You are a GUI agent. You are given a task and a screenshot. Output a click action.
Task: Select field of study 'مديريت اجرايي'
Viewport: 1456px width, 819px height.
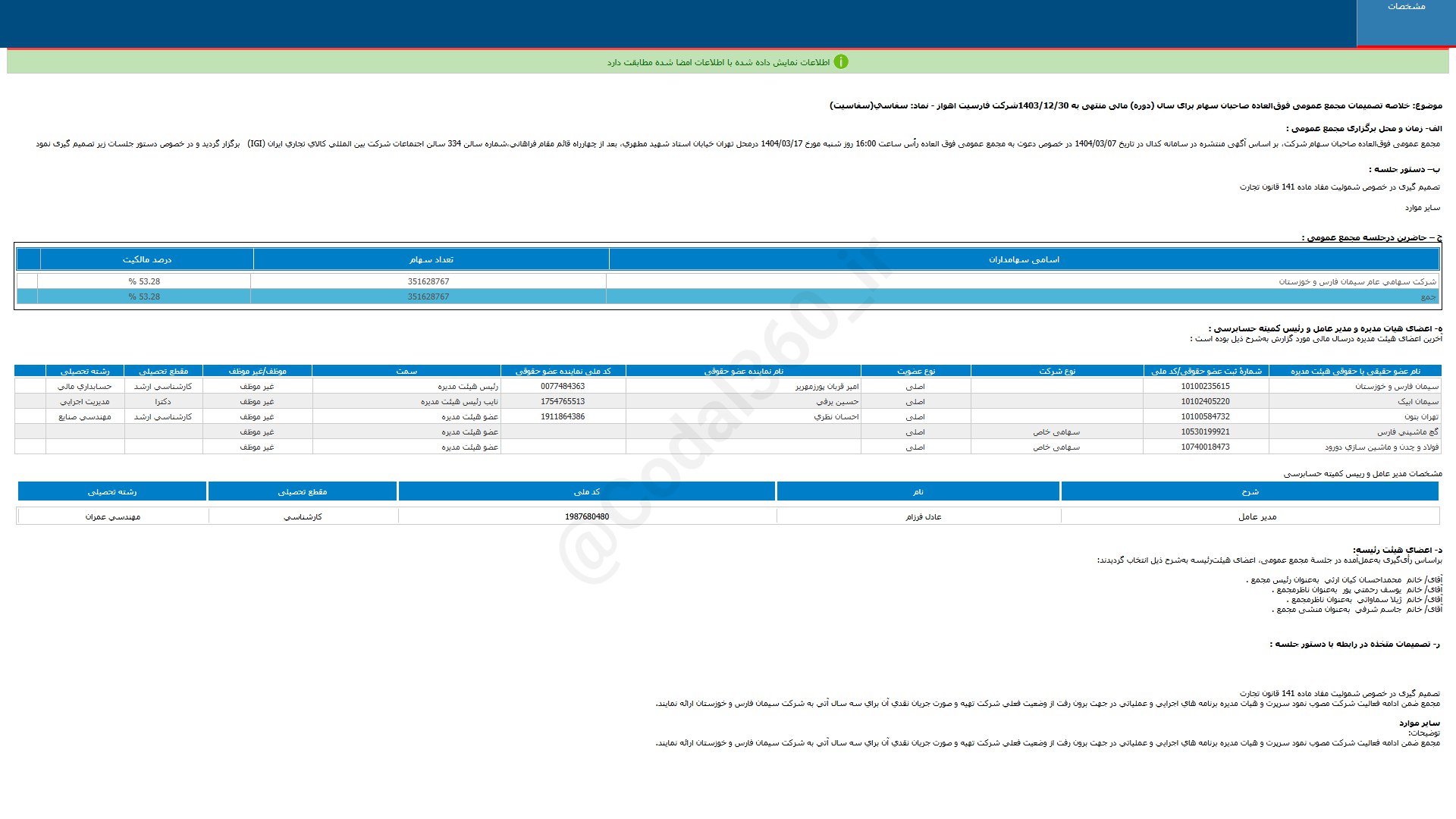85,401
